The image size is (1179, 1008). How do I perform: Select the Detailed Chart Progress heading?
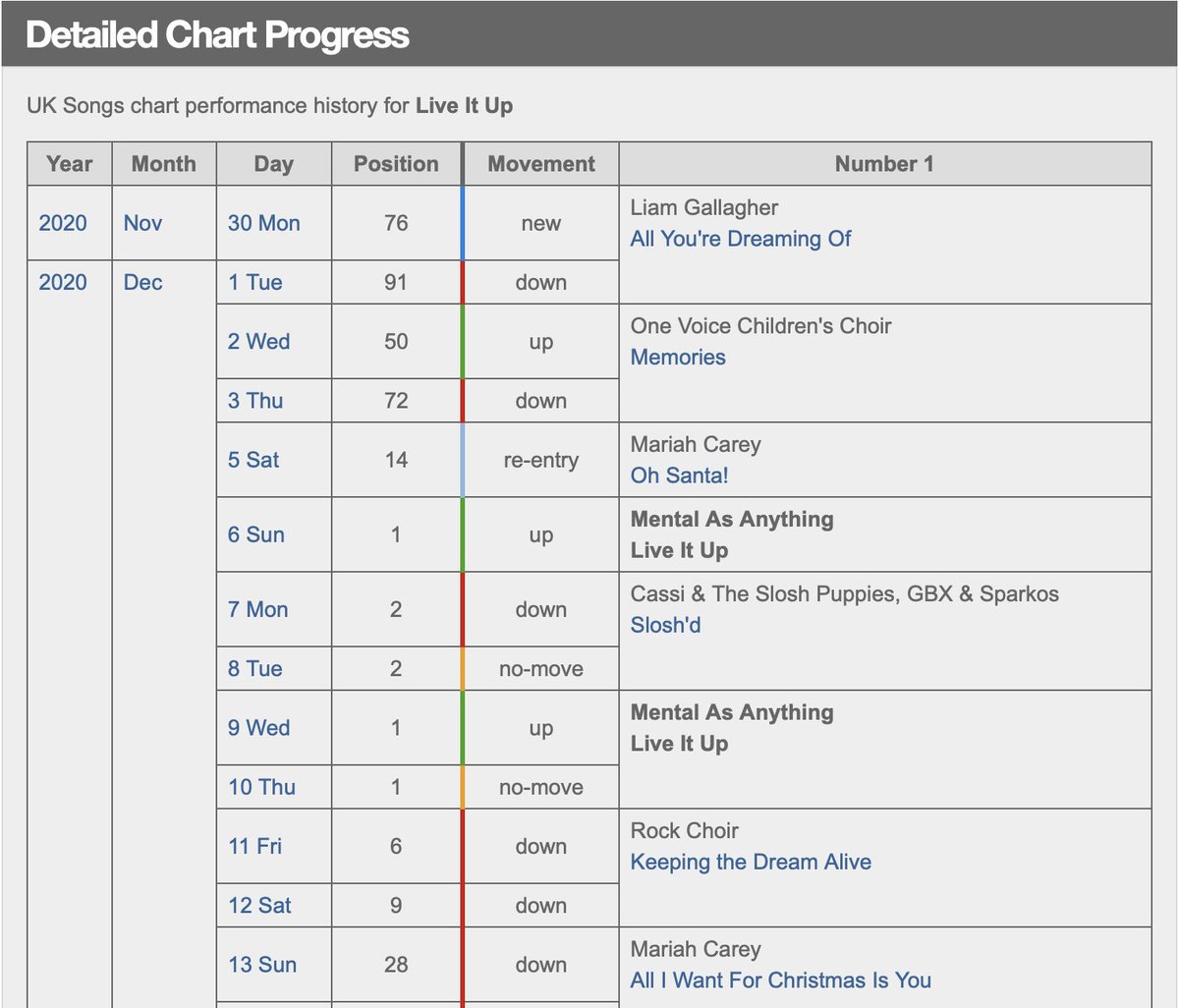point(217,34)
